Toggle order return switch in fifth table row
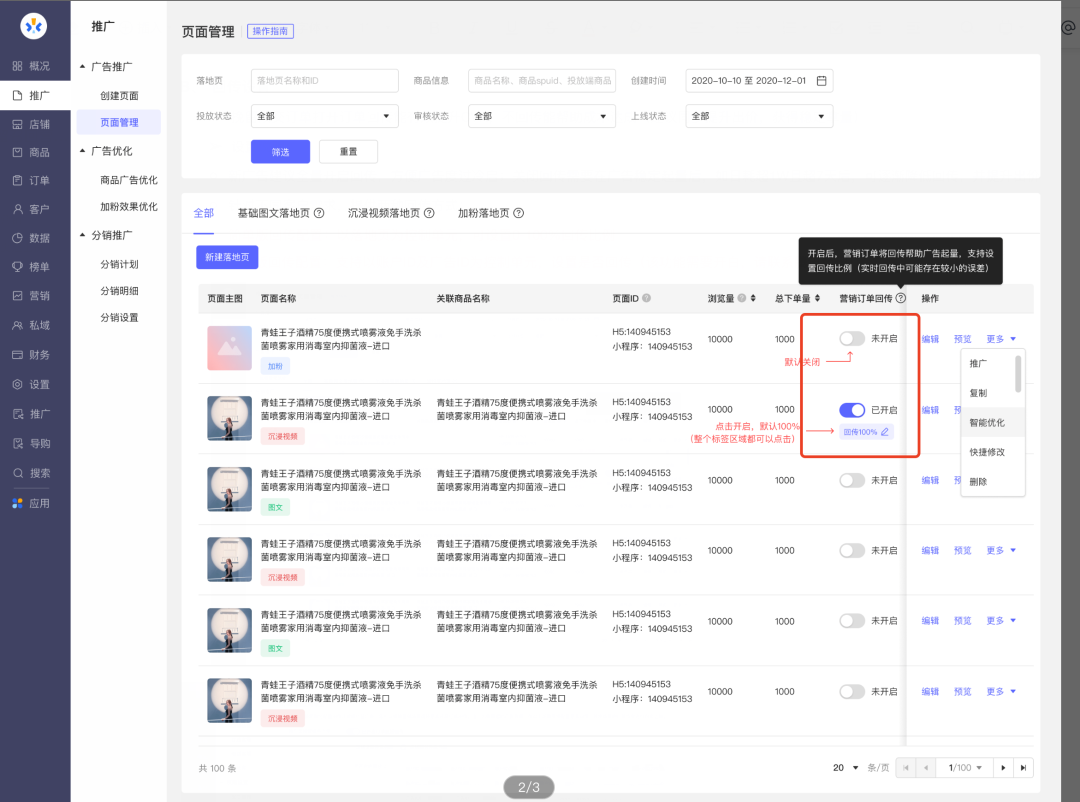The width and height of the screenshot is (1080, 802). tap(852, 621)
